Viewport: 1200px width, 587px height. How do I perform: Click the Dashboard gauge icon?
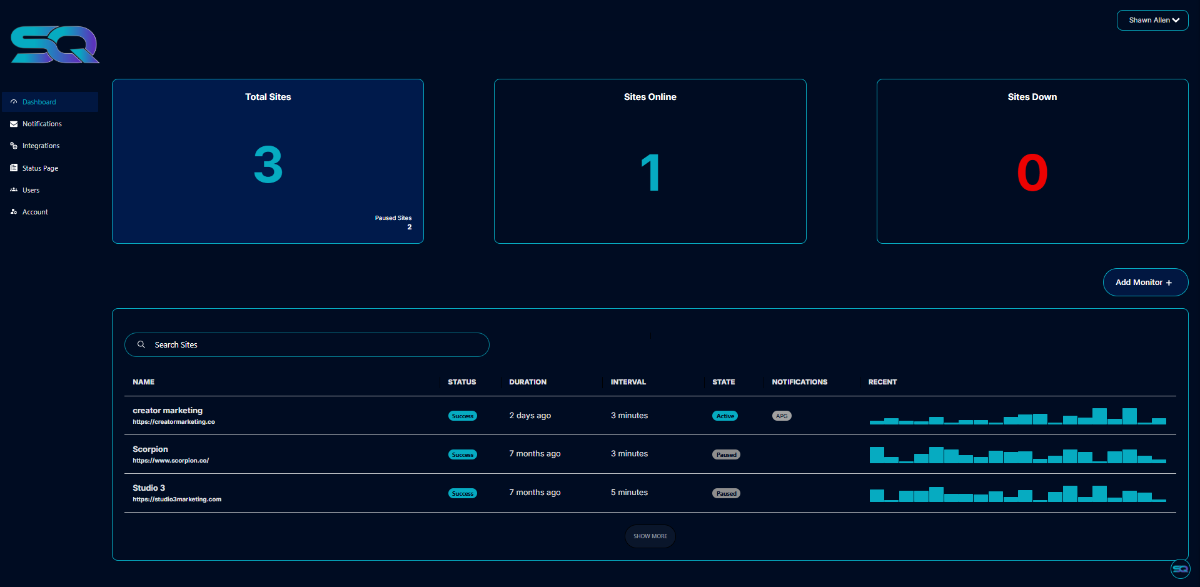pyautogui.click(x=13, y=102)
